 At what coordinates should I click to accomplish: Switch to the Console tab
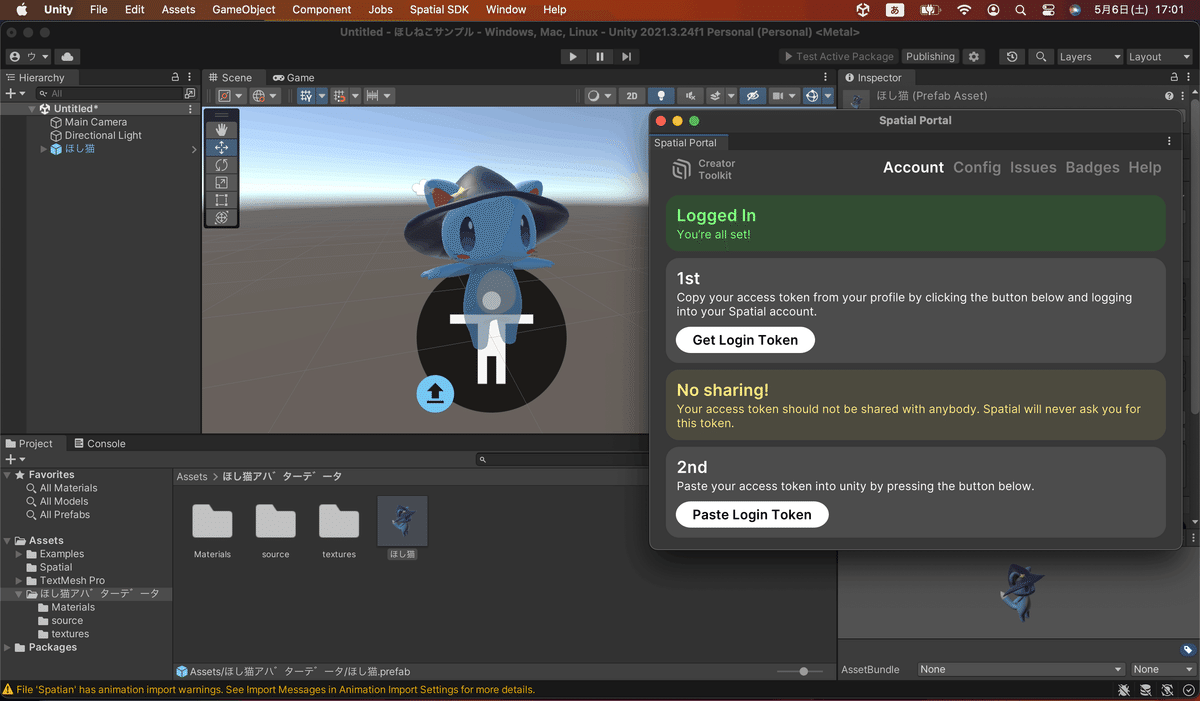click(99, 443)
